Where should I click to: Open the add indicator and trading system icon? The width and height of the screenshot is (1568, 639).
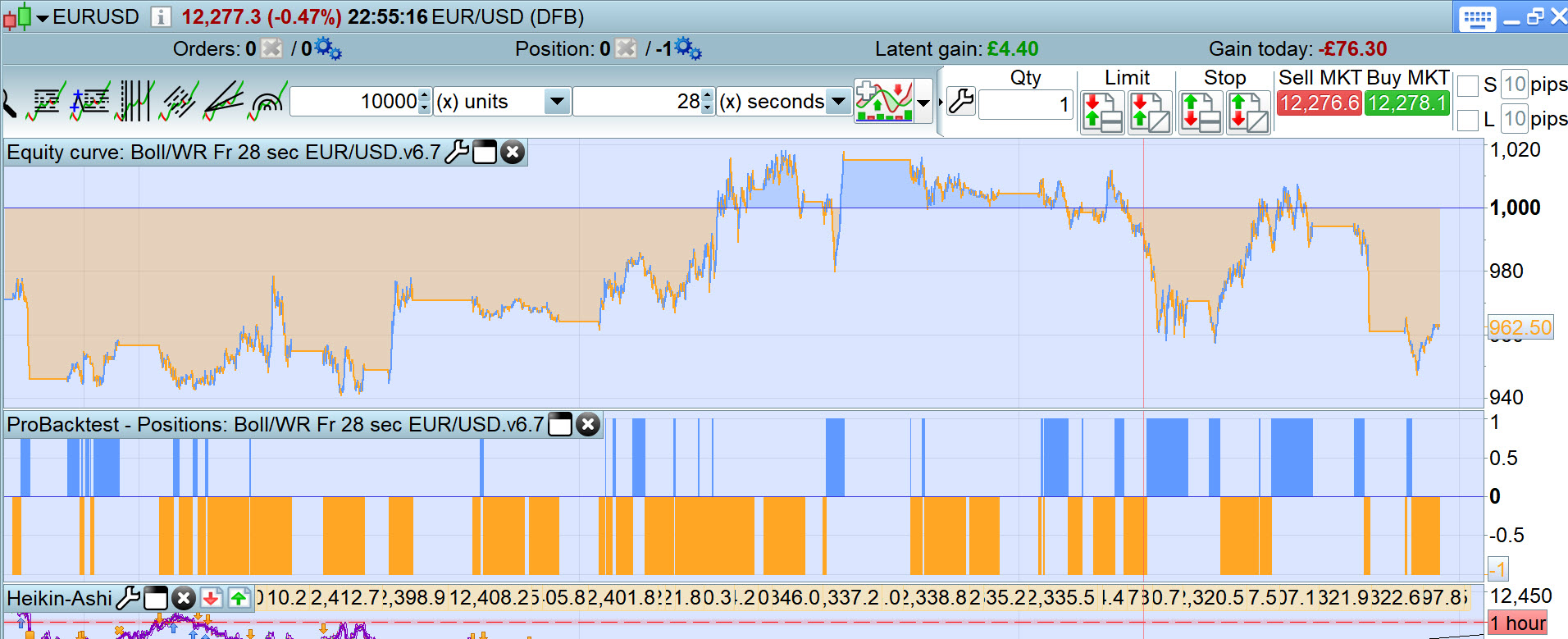click(883, 102)
